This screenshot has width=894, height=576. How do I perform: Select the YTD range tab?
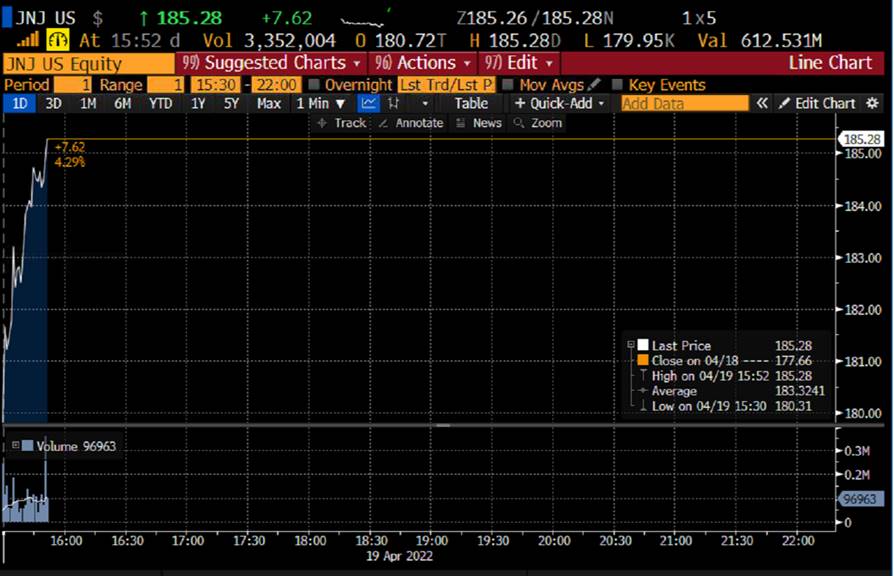pyautogui.click(x=160, y=103)
